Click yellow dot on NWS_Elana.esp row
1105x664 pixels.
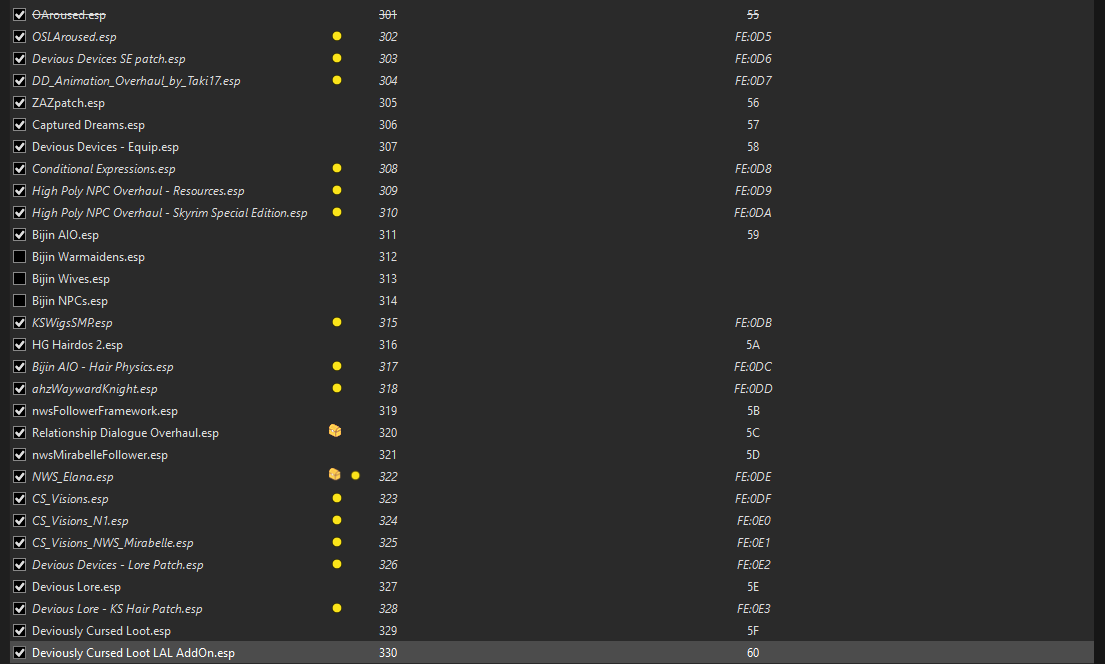[x=355, y=476]
